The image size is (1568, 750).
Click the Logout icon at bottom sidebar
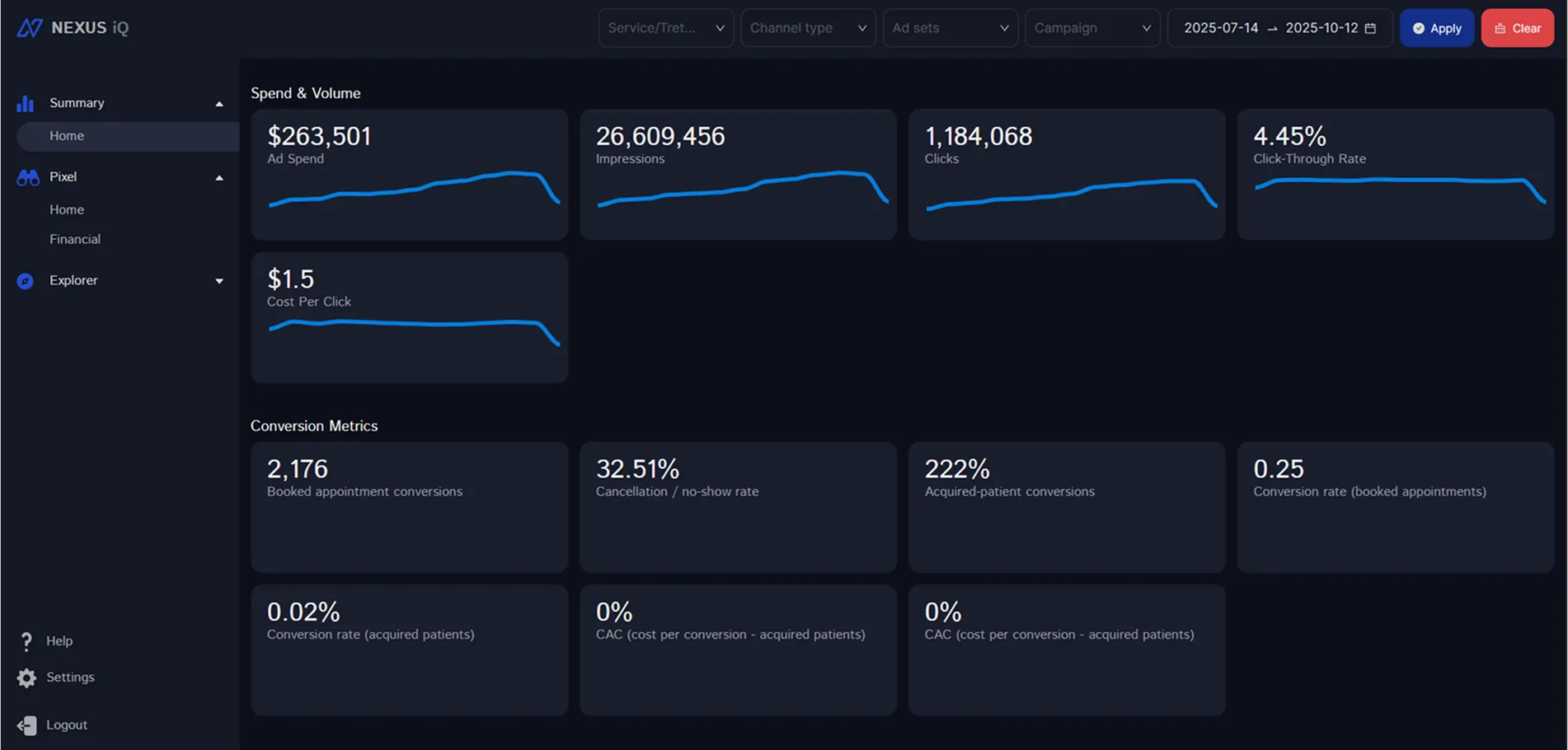click(26, 724)
